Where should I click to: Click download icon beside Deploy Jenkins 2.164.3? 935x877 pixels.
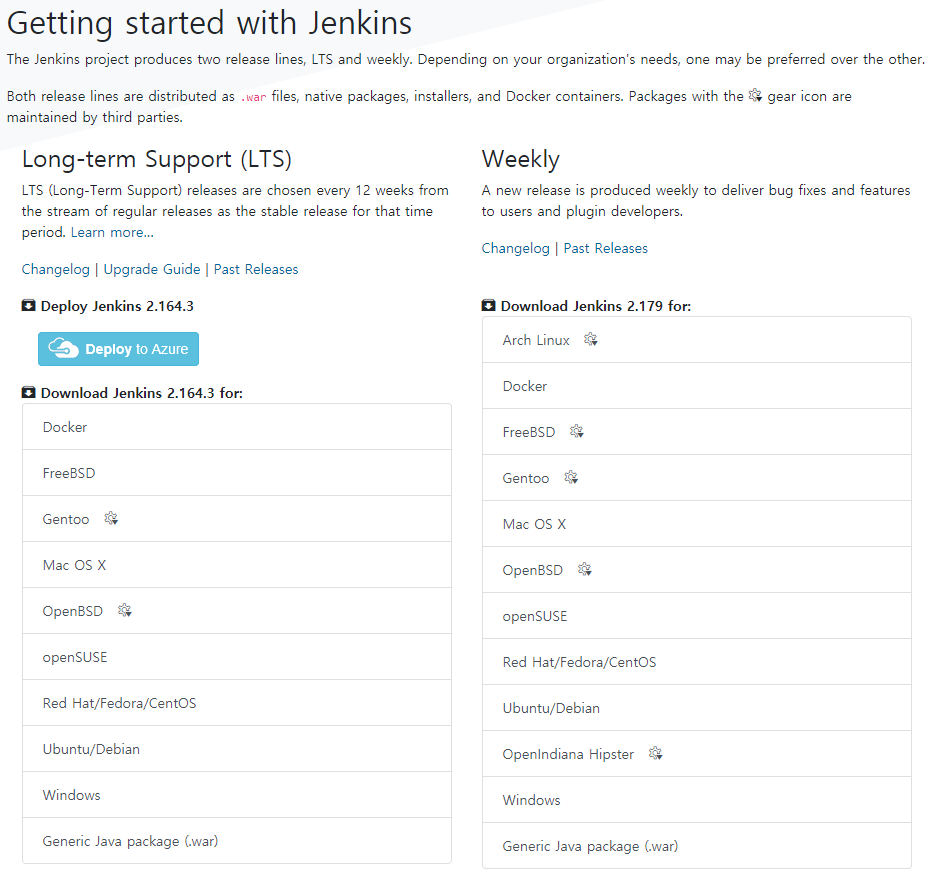29,306
